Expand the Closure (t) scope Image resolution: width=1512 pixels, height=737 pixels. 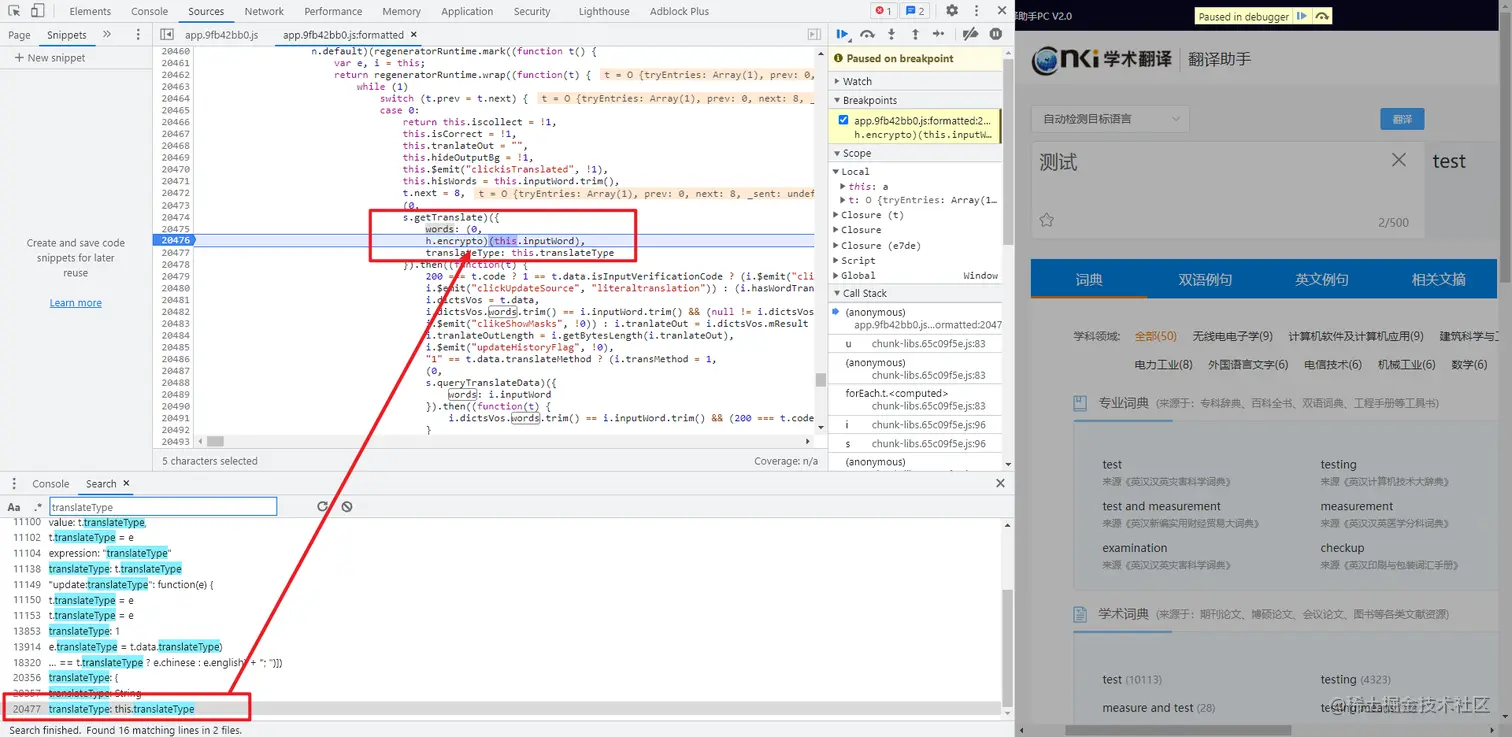(x=869, y=215)
